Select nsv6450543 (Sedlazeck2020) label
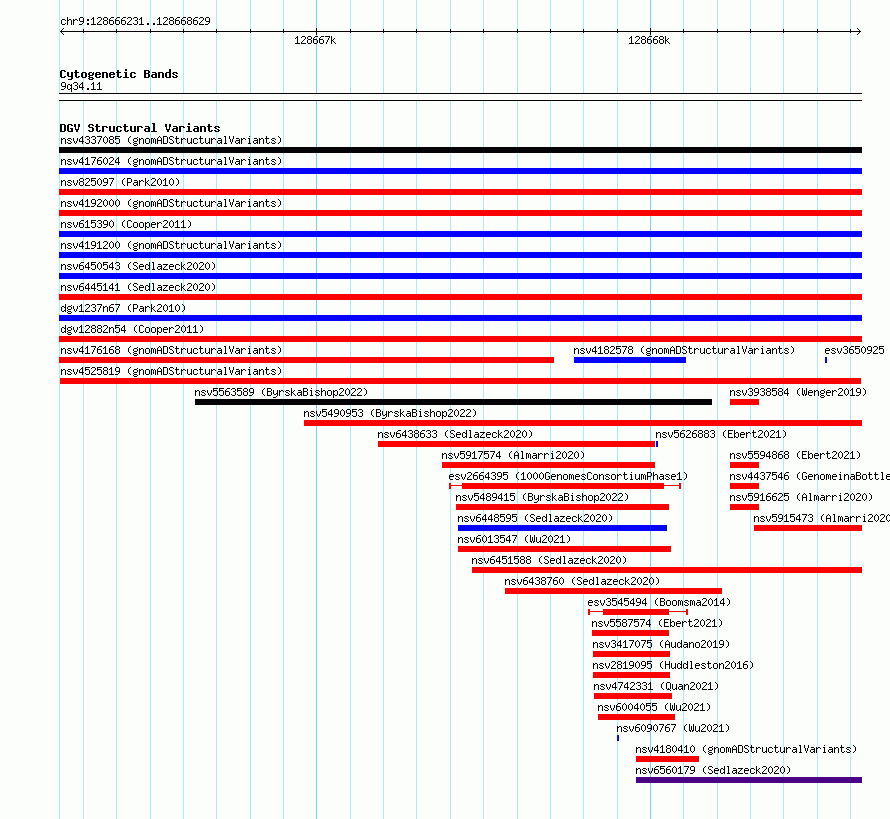This screenshot has height=819, width=890. (x=138, y=266)
